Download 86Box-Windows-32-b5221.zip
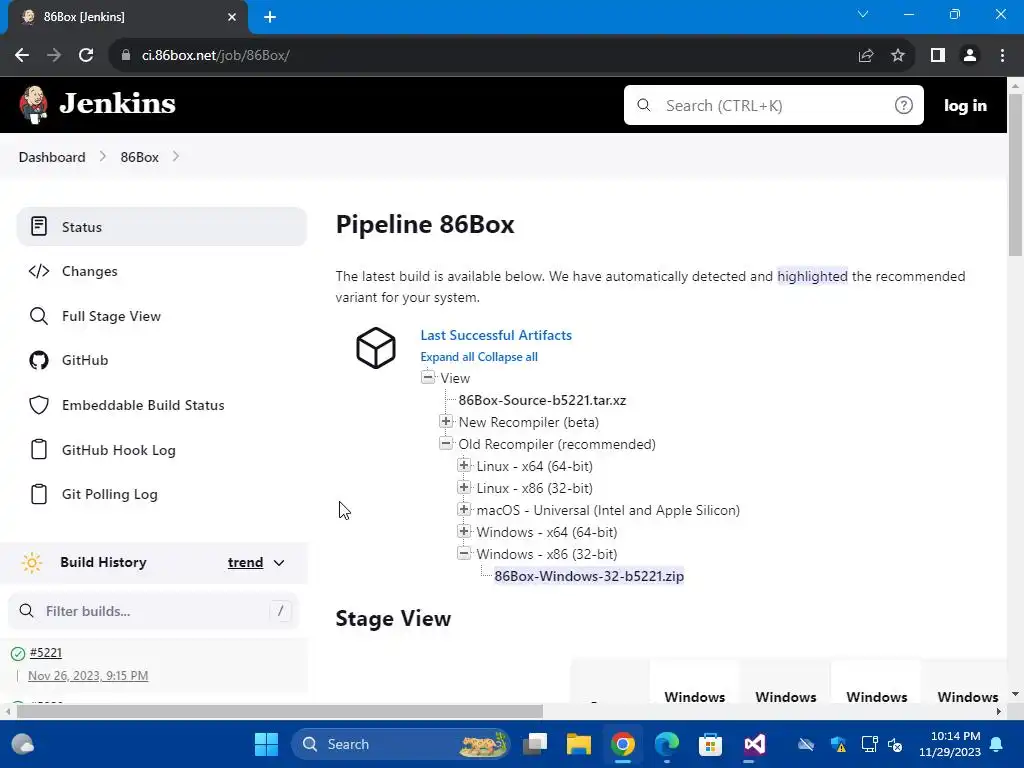This screenshot has height=768, width=1024. [589, 576]
